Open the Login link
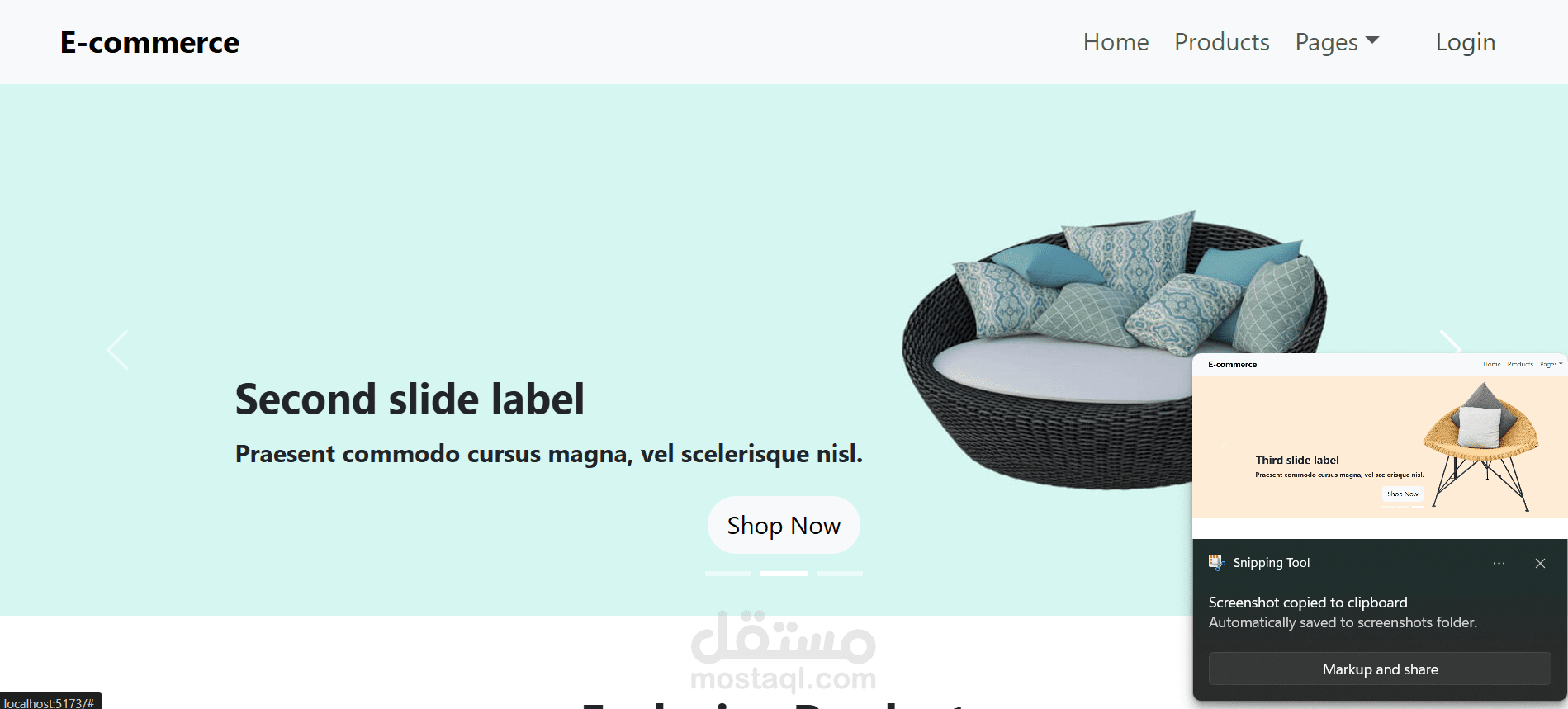The image size is (1568, 709). (1466, 42)
